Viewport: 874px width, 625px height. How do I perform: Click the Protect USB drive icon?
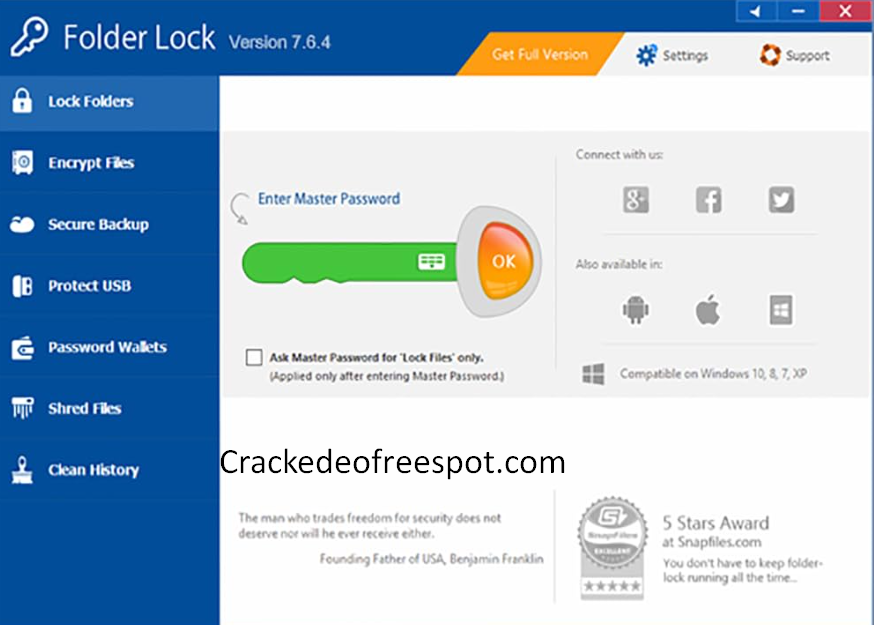tap(22, 285)
